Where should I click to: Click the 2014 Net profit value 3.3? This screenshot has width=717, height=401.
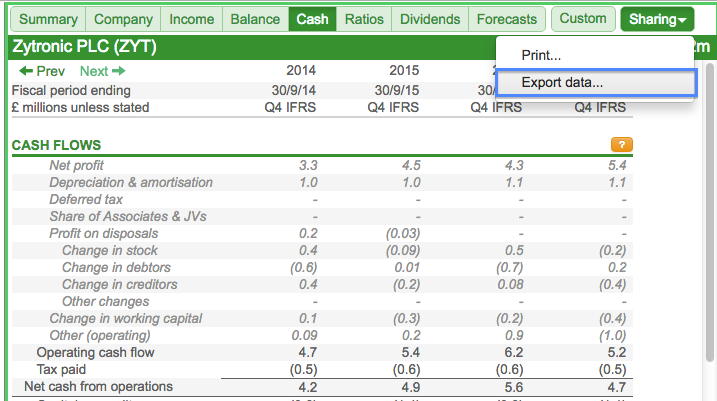(308, 166)
